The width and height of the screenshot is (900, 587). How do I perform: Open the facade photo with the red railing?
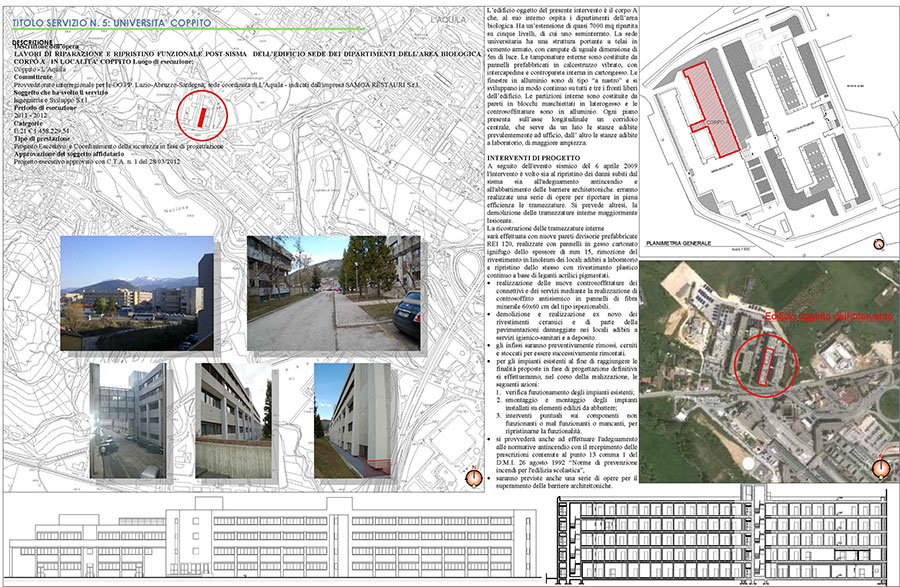(x=352, y=421)
